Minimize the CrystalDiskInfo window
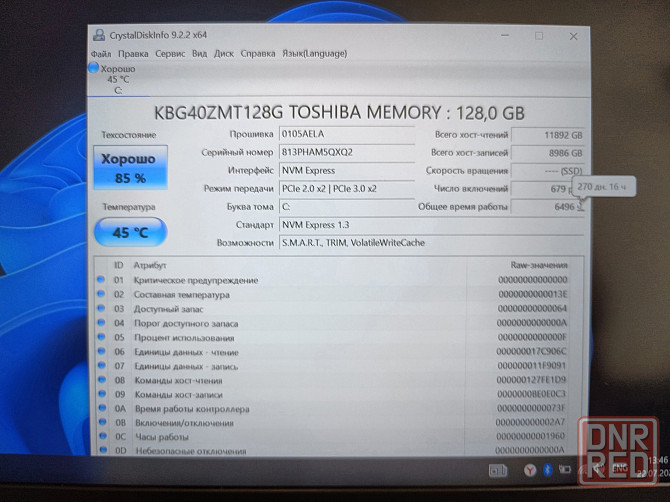The image size is (670, 502). click(x=505, y=36)
